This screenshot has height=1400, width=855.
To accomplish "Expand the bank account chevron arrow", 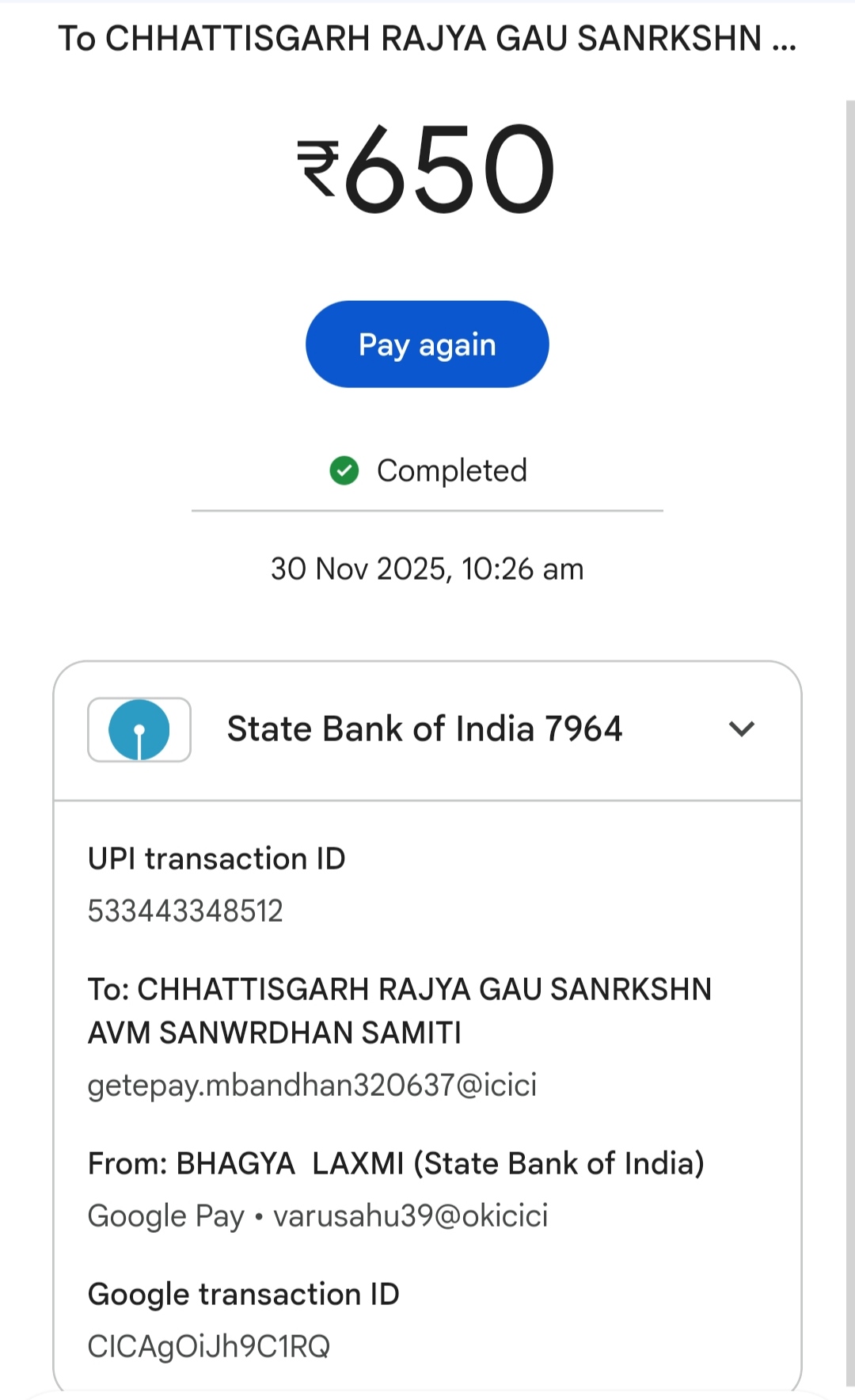I will click(742, 729).
